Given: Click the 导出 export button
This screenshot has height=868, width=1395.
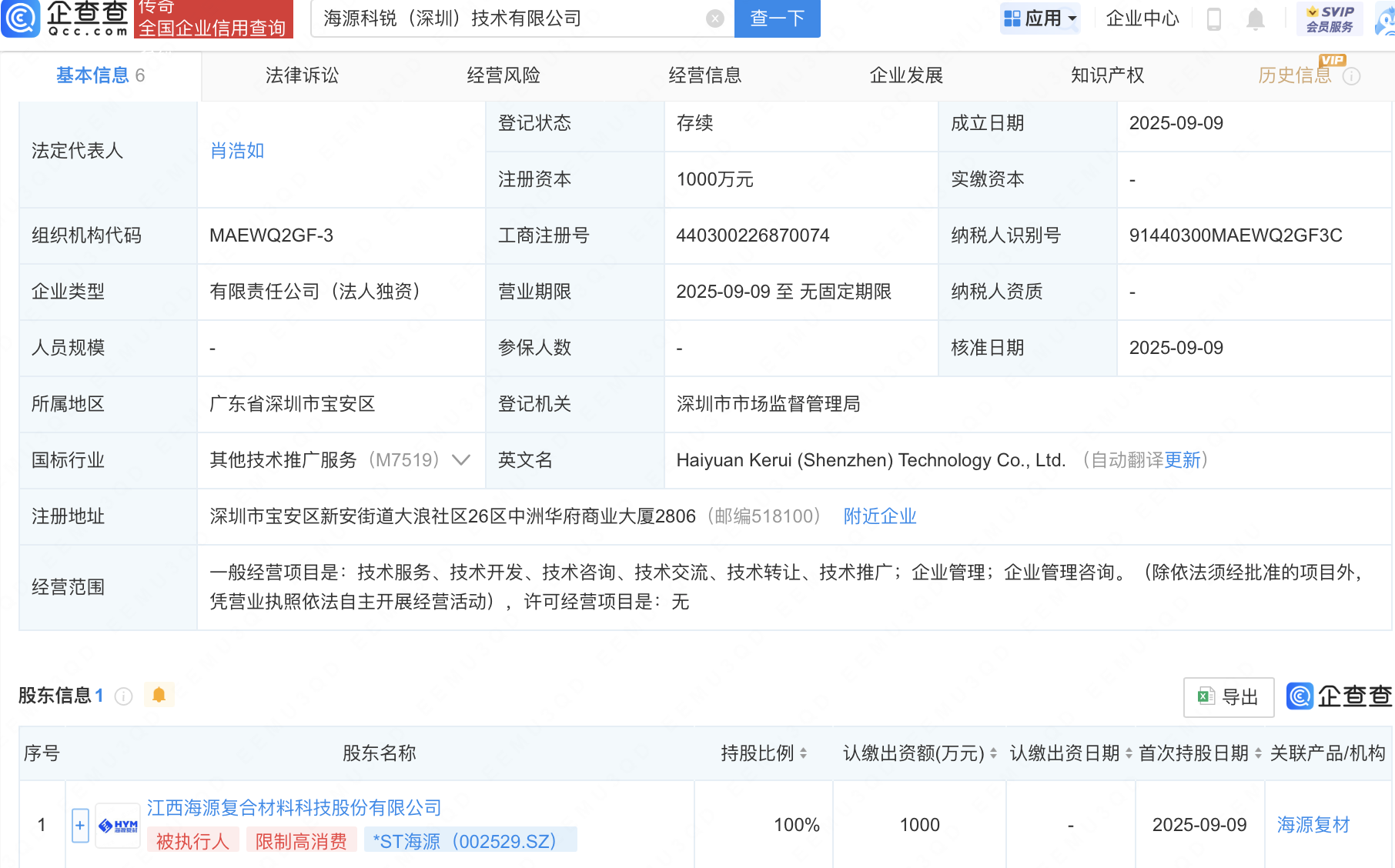Looking at the screenshot, I should click(x=1229, y=697).
